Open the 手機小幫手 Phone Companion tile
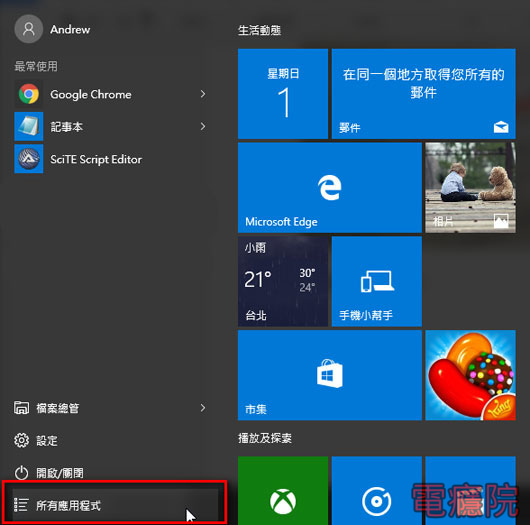 tap(377, 281)
